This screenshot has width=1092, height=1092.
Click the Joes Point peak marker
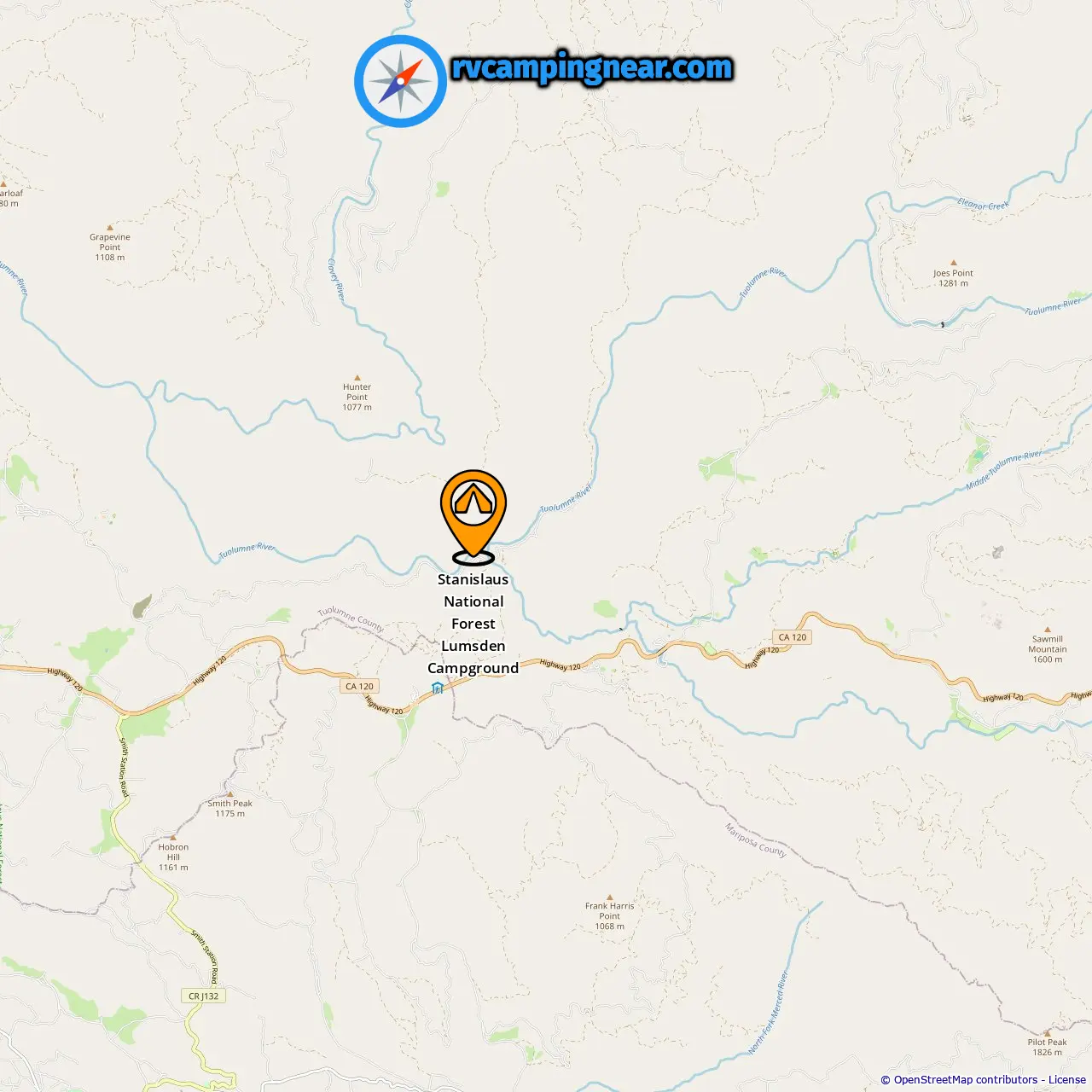[x=953, y=264]
